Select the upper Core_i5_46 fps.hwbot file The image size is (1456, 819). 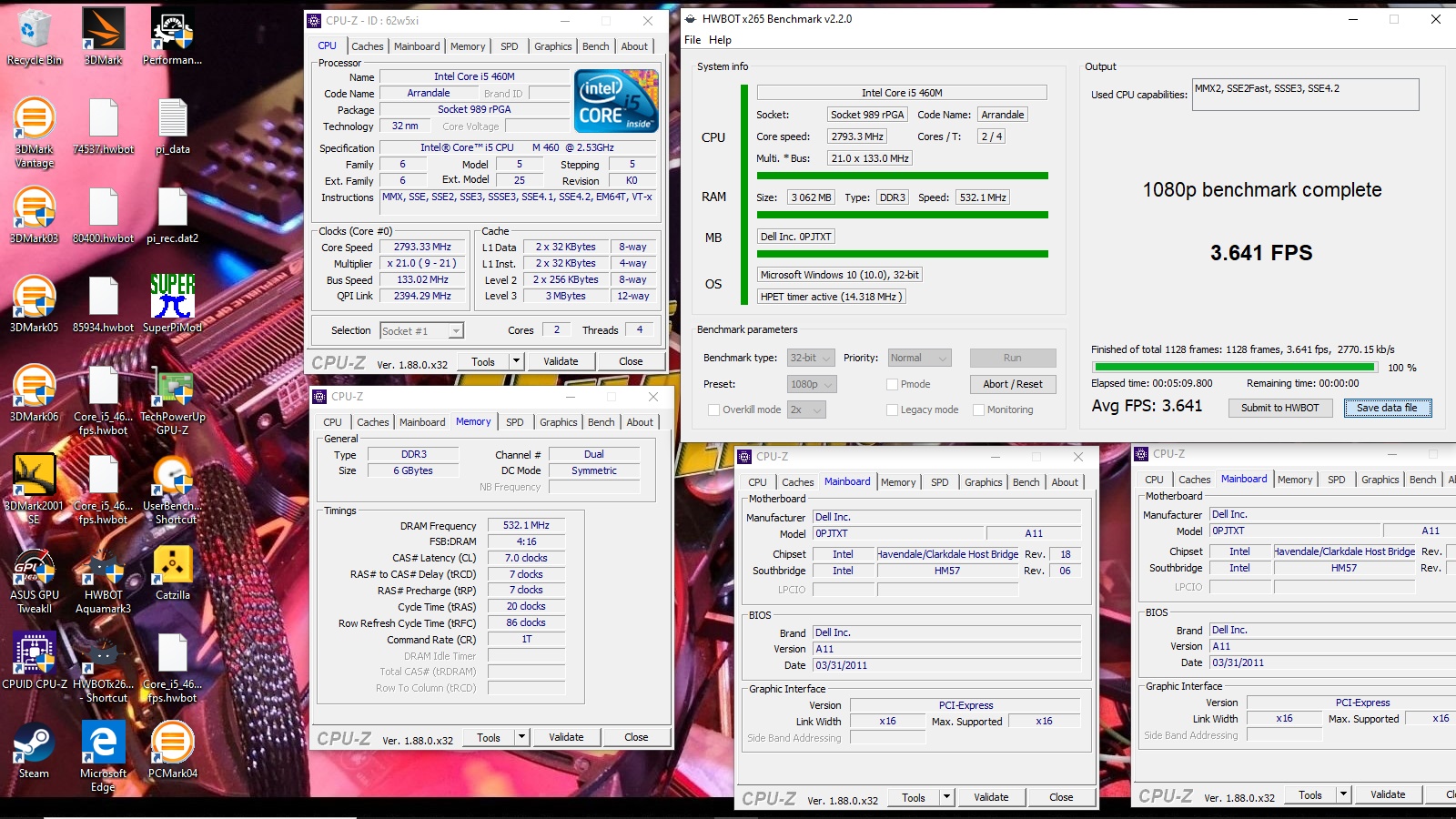pyautogui.click(x=104, y=400)
